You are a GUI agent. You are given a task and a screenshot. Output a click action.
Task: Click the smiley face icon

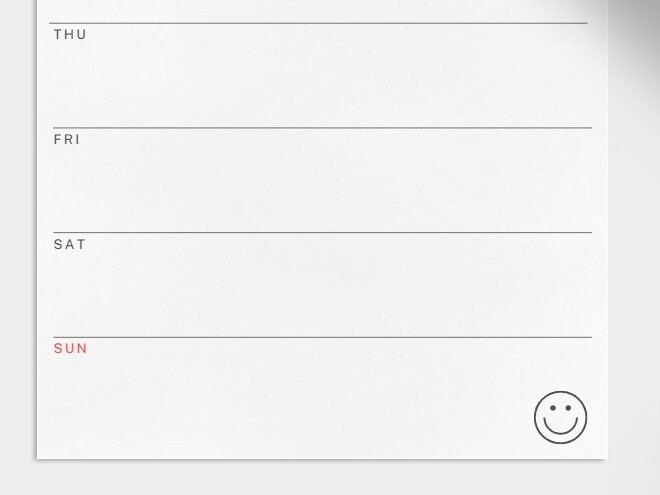(560, 417)
